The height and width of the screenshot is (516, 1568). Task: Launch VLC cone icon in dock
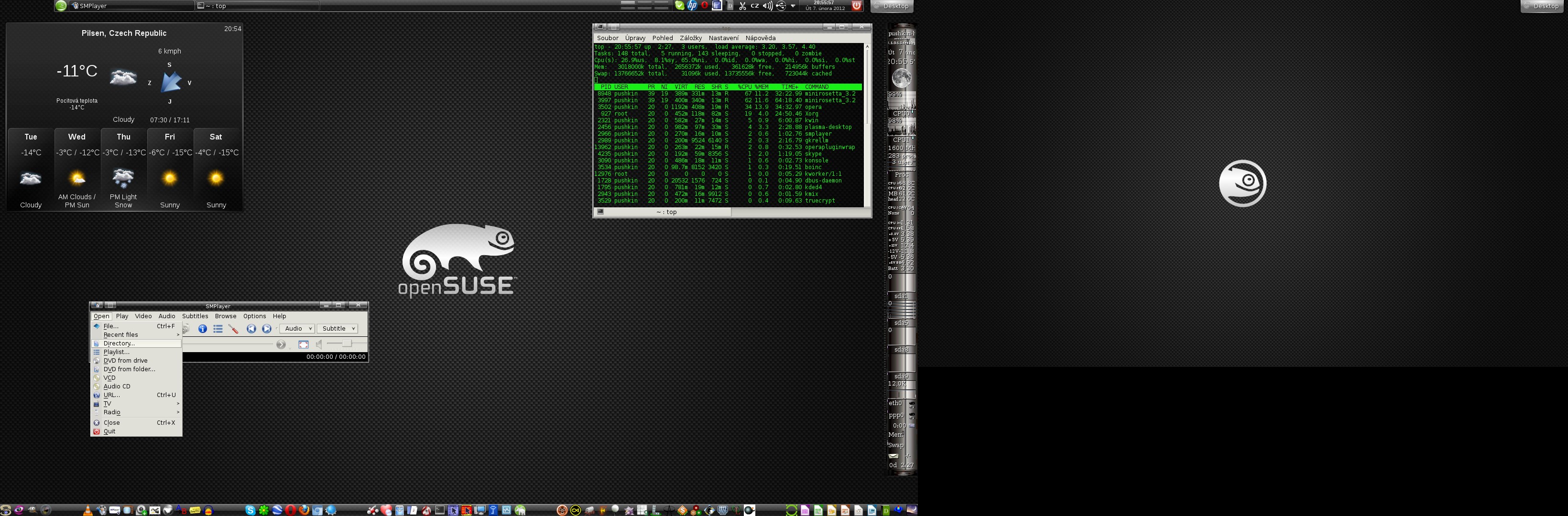point(87,510)
